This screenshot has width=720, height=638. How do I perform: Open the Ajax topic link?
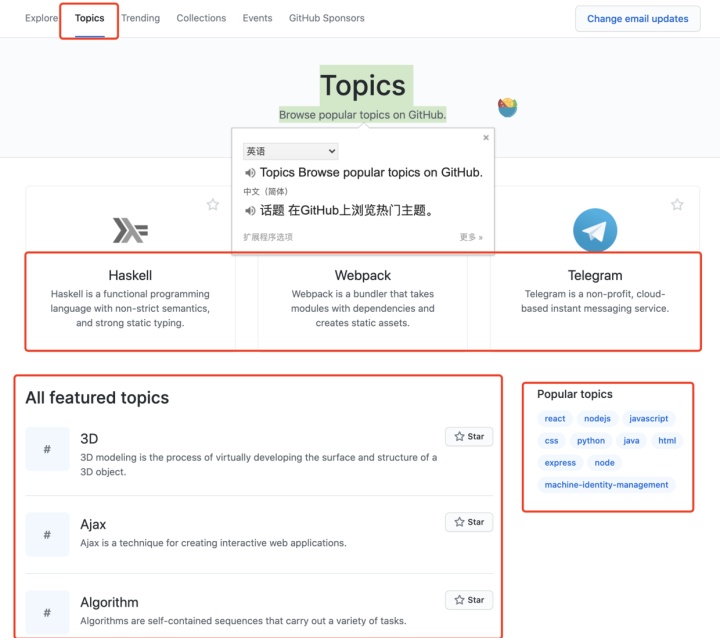coord(93,524)
